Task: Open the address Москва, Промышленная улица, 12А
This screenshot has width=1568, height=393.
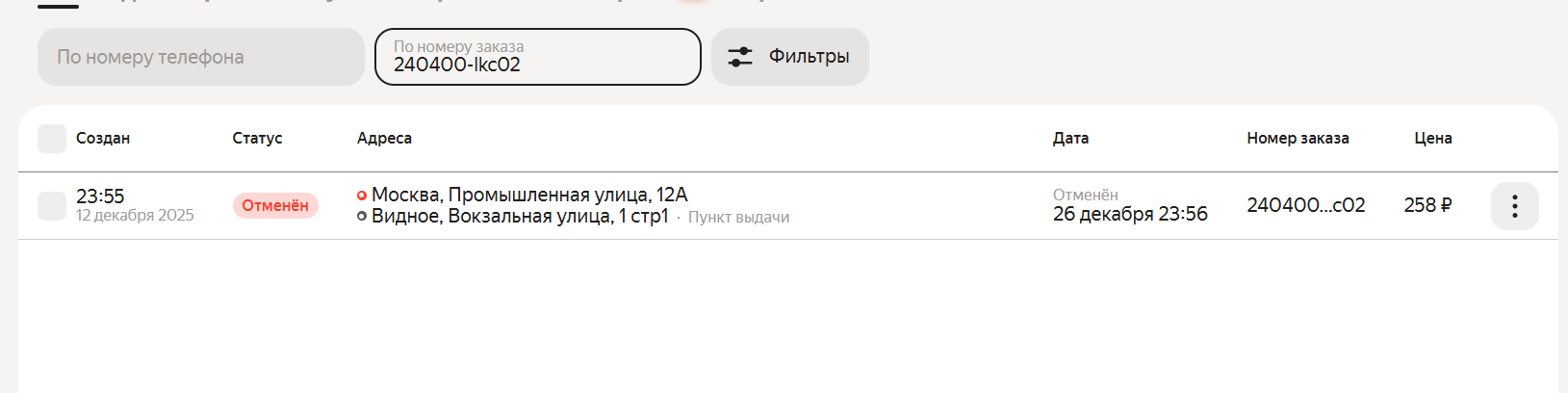Action: (529, 195)
